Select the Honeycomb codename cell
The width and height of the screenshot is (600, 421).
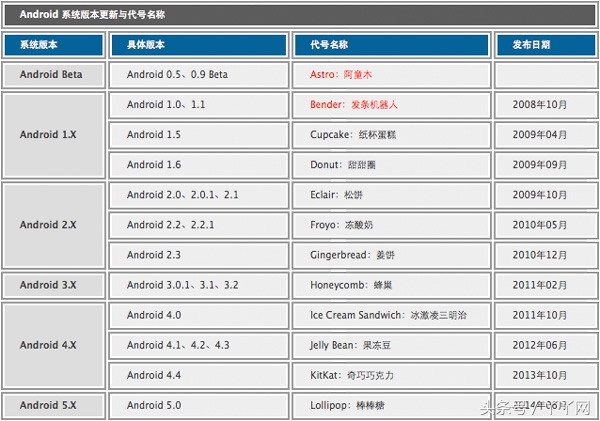click(391, 286)
